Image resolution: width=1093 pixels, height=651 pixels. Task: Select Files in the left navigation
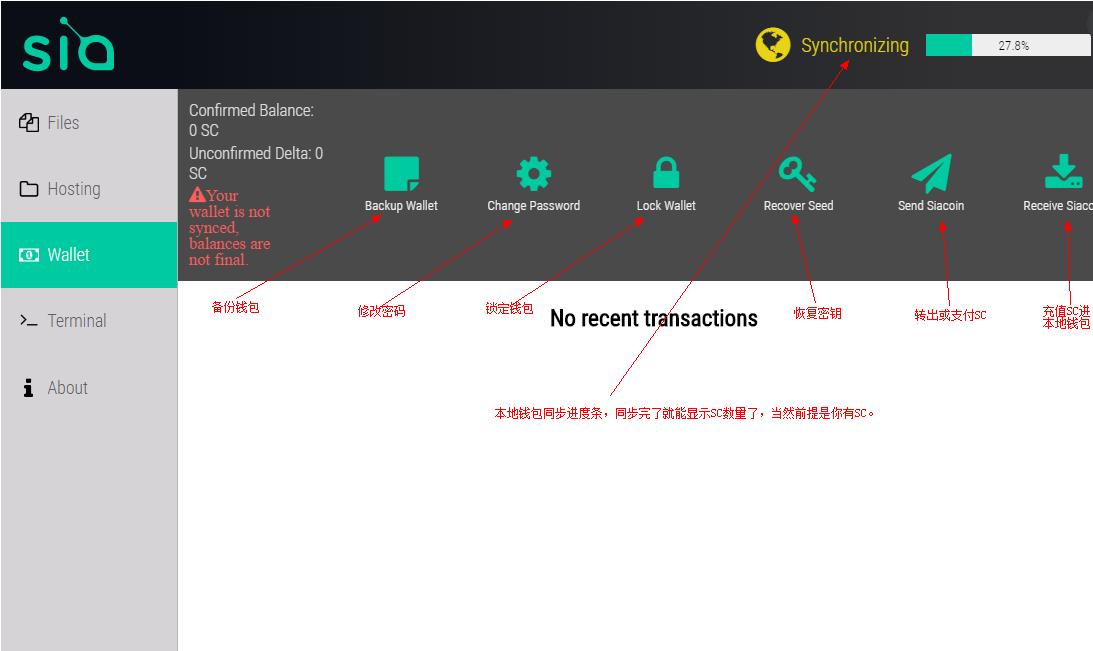(x=63, y=122)
